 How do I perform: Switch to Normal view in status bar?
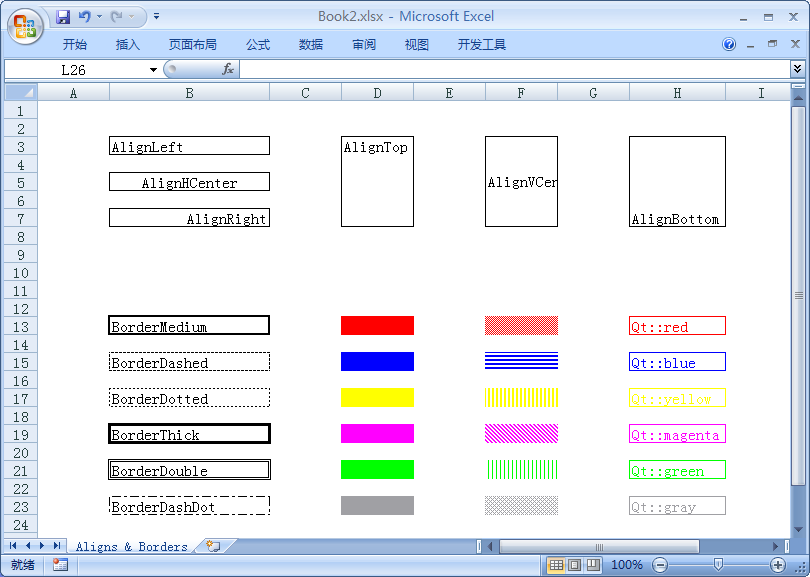(556, 565)
